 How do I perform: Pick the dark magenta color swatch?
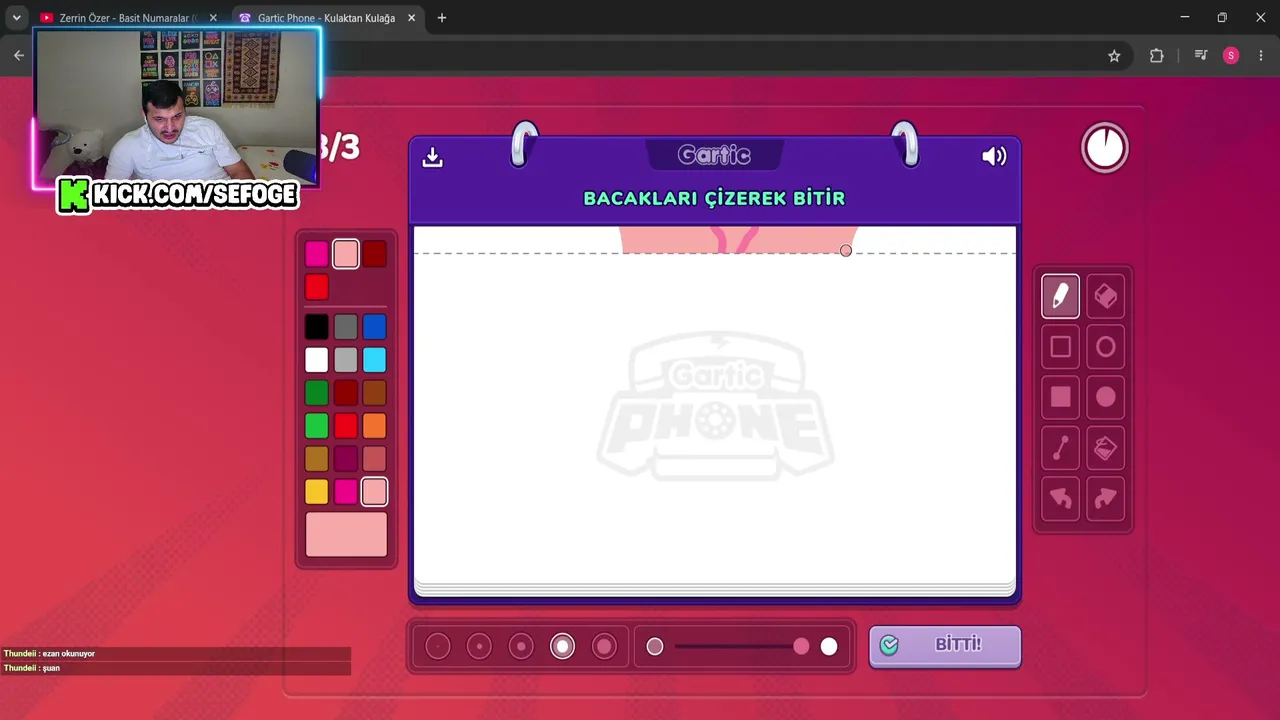point(345,458)
